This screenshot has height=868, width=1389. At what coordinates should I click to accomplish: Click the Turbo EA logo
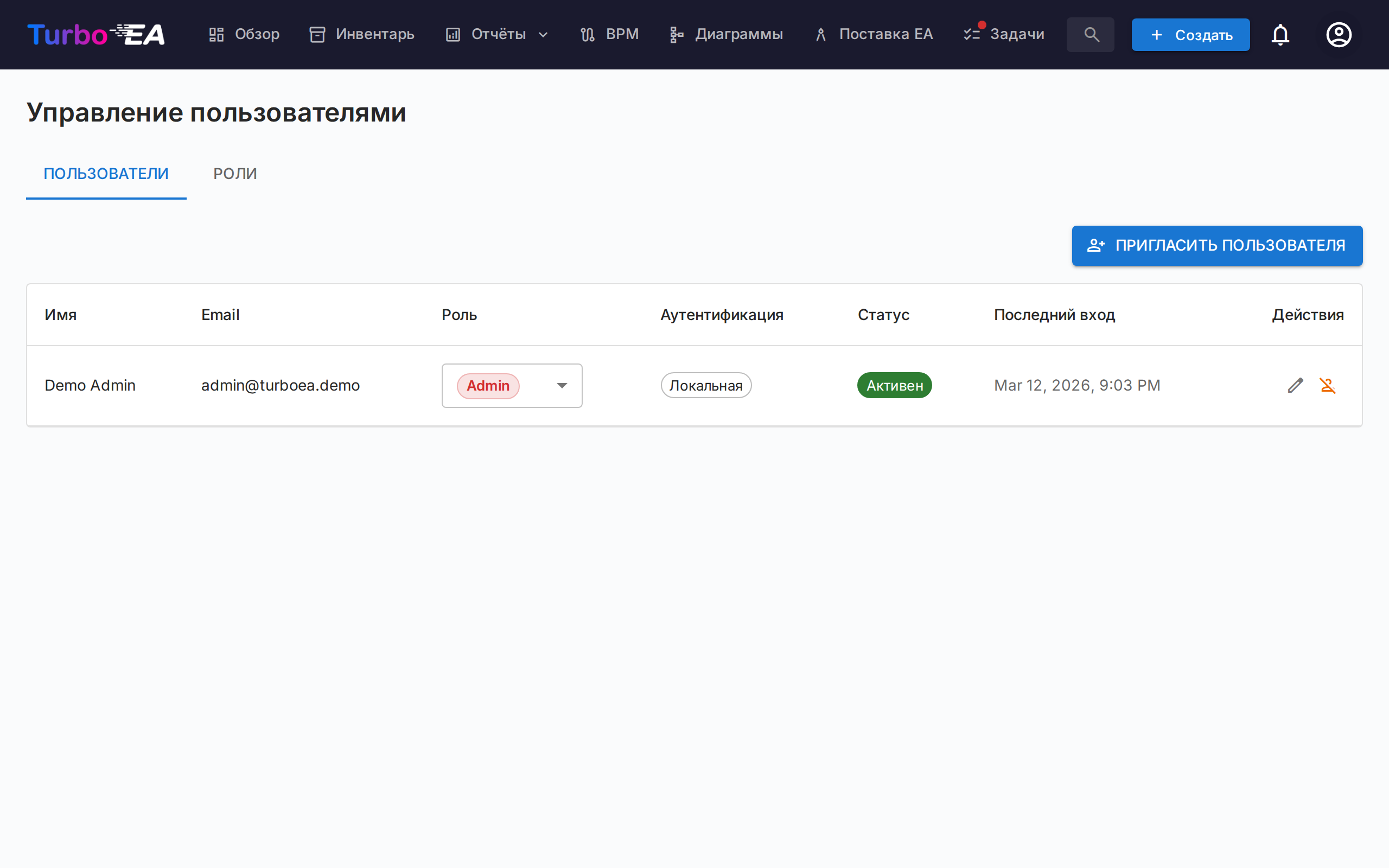point(96,34)
